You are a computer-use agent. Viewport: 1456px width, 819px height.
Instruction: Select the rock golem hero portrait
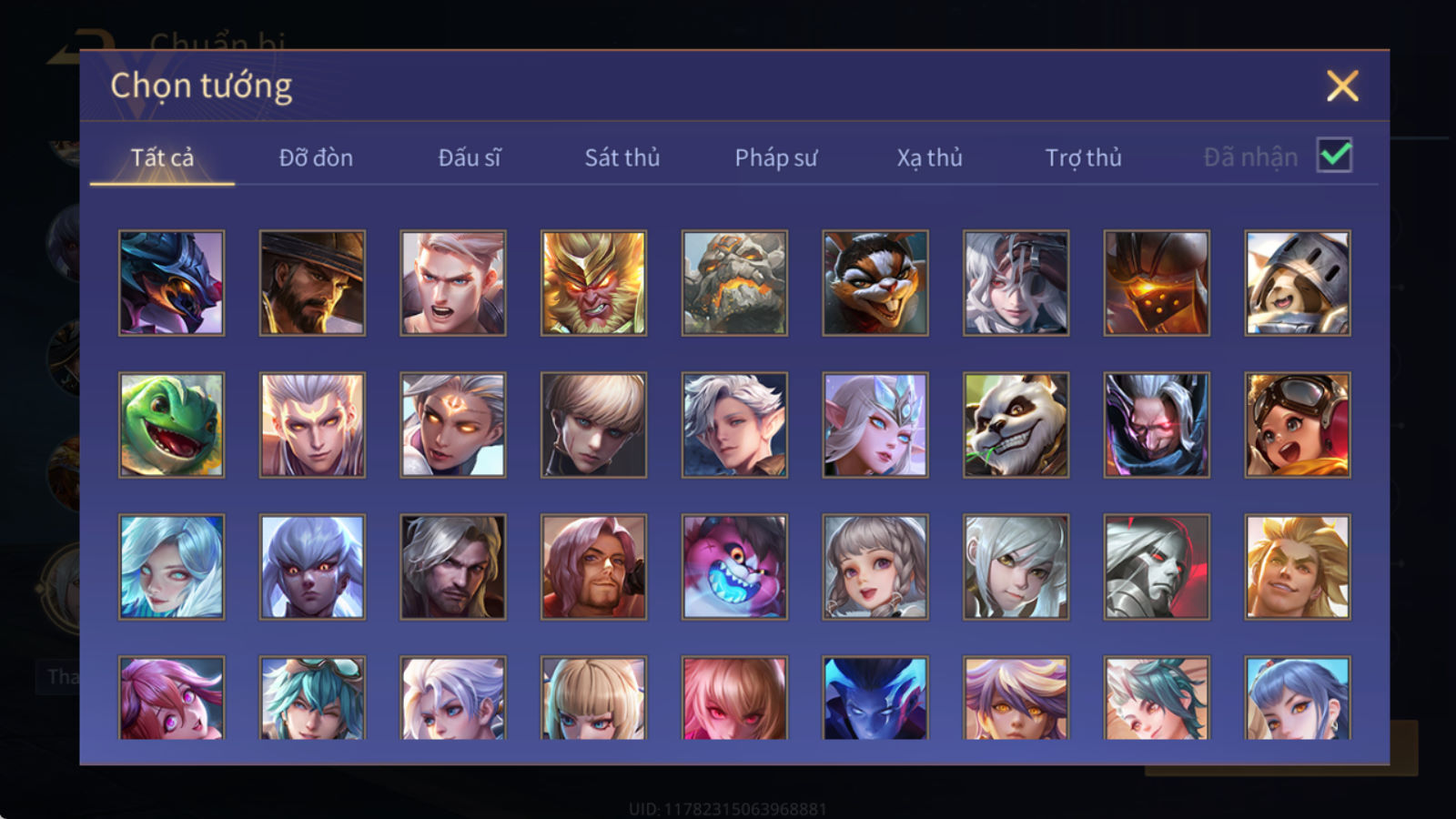point(734,283)
